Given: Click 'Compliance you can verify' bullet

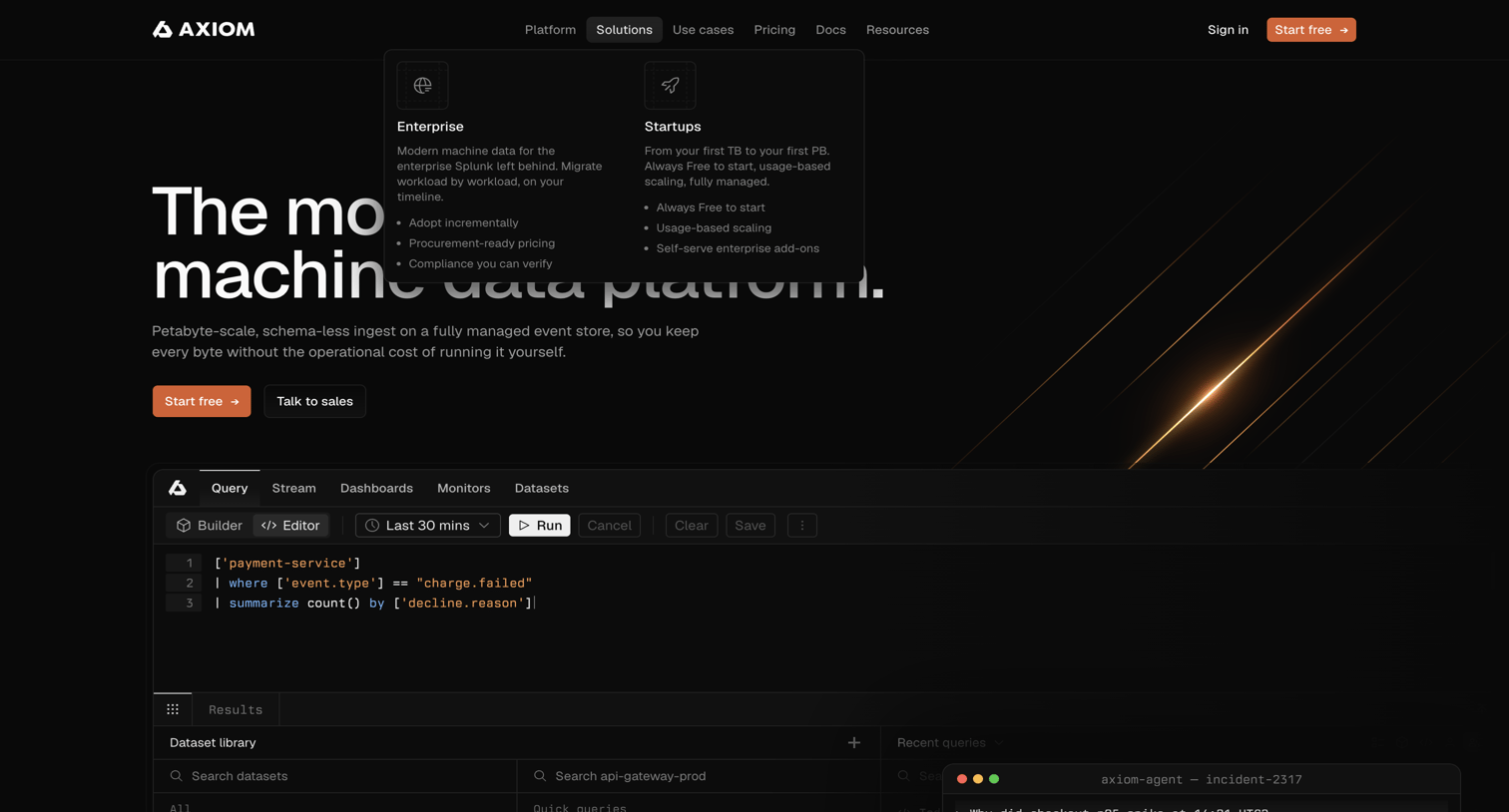Looking at the screenshot, I should [480, 264].
